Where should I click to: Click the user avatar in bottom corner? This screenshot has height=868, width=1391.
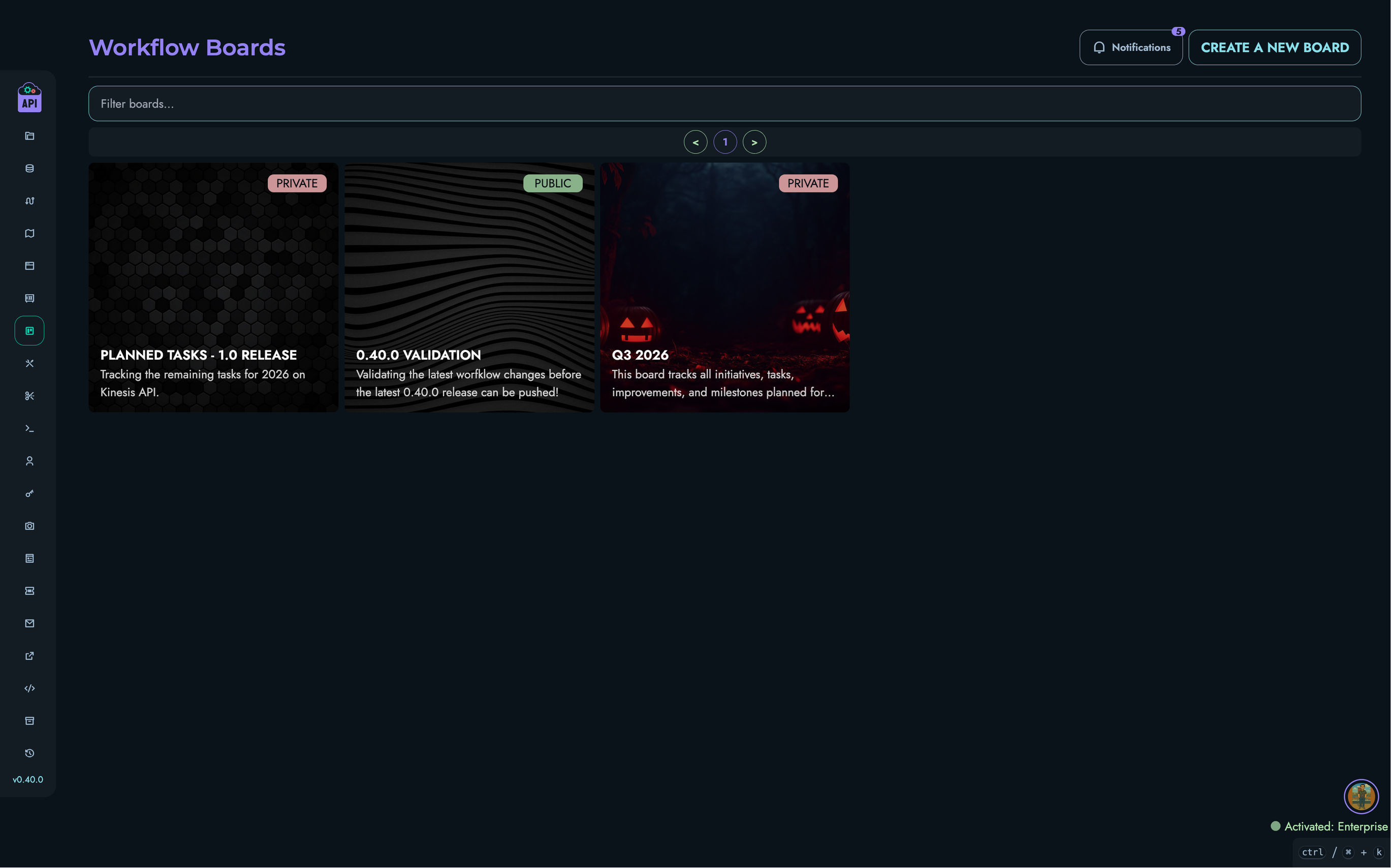click(x=1361, y=796)
